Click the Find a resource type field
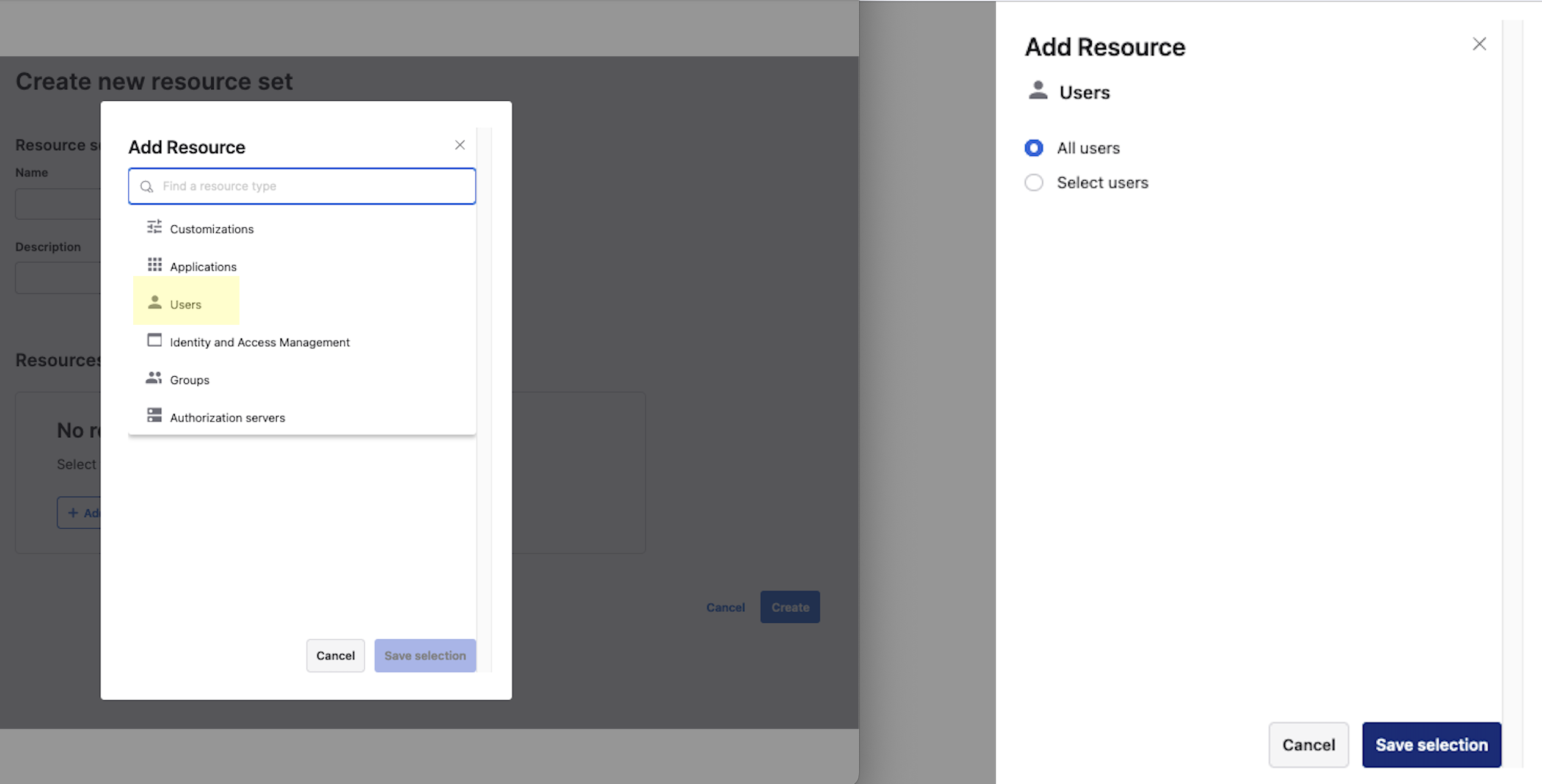This screenshot has height=784, width=1542. pyautogui.click(x=302, y=186)
